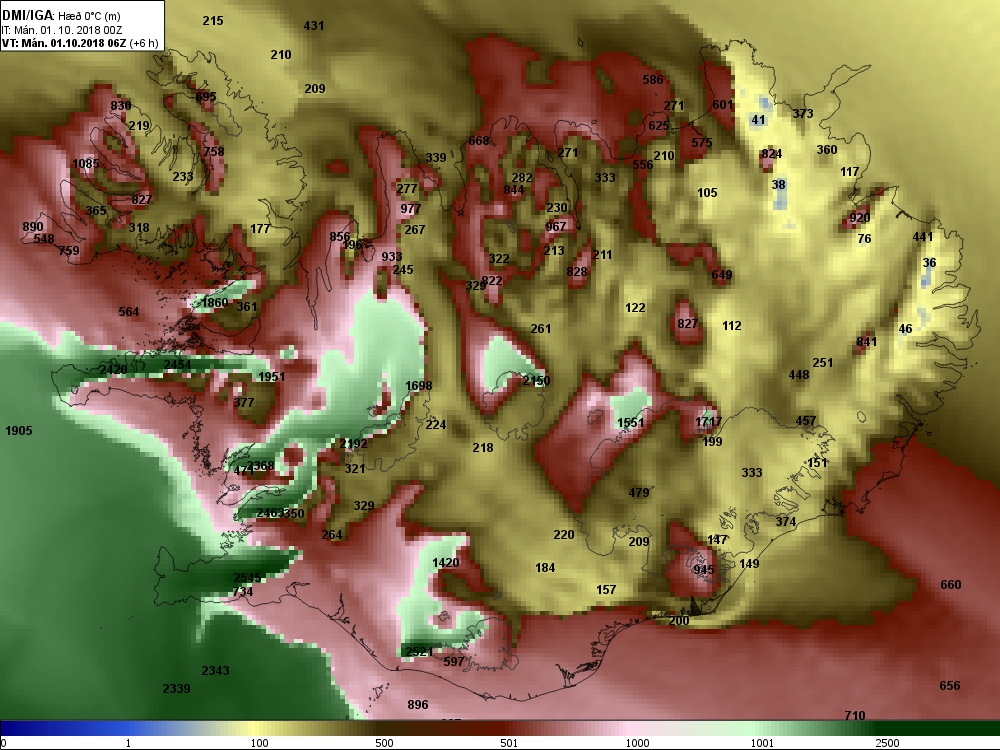Viewport: 1000px width, 750px height.
Task: Click the map value 824
Action: coord(772,154)
